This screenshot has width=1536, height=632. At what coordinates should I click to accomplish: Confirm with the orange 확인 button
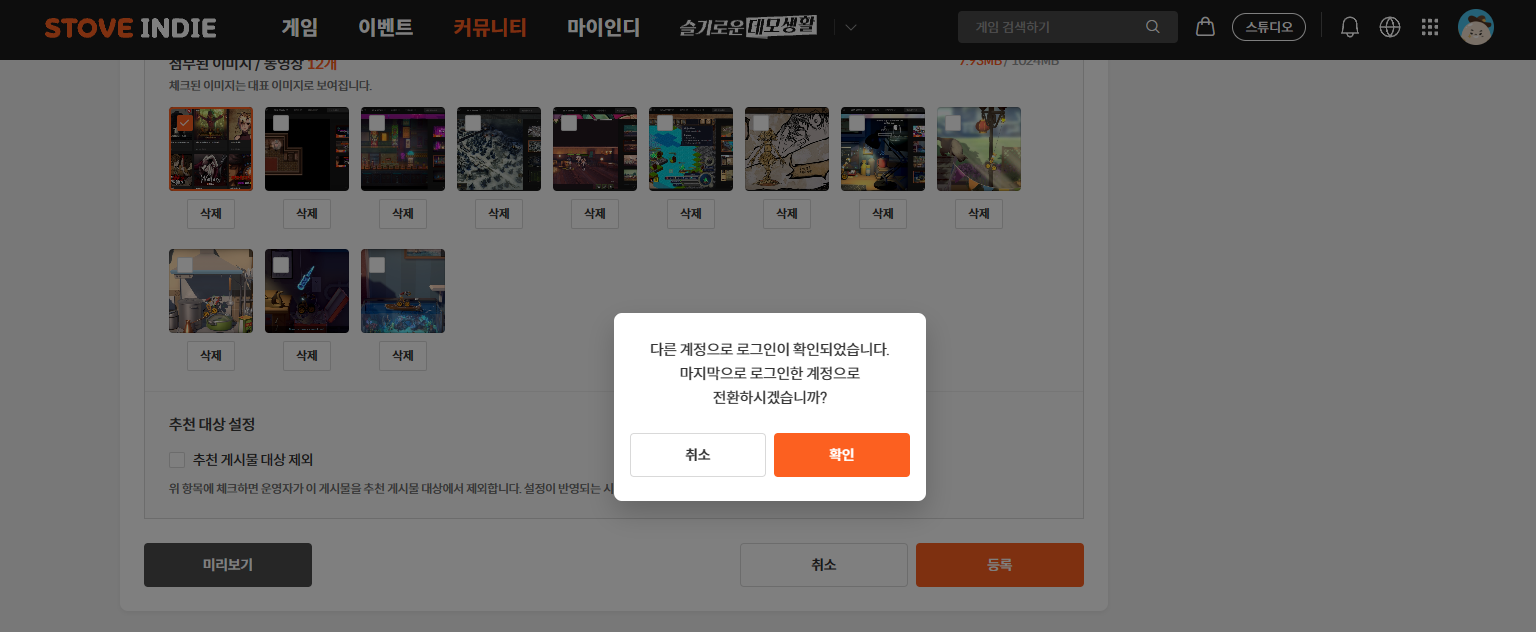(x=841, y=455)
